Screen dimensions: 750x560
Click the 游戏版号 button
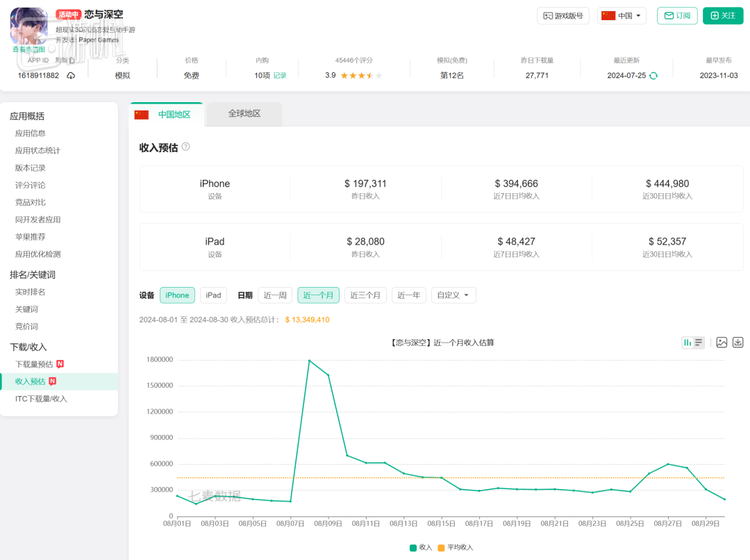click(x=563, y=16)
